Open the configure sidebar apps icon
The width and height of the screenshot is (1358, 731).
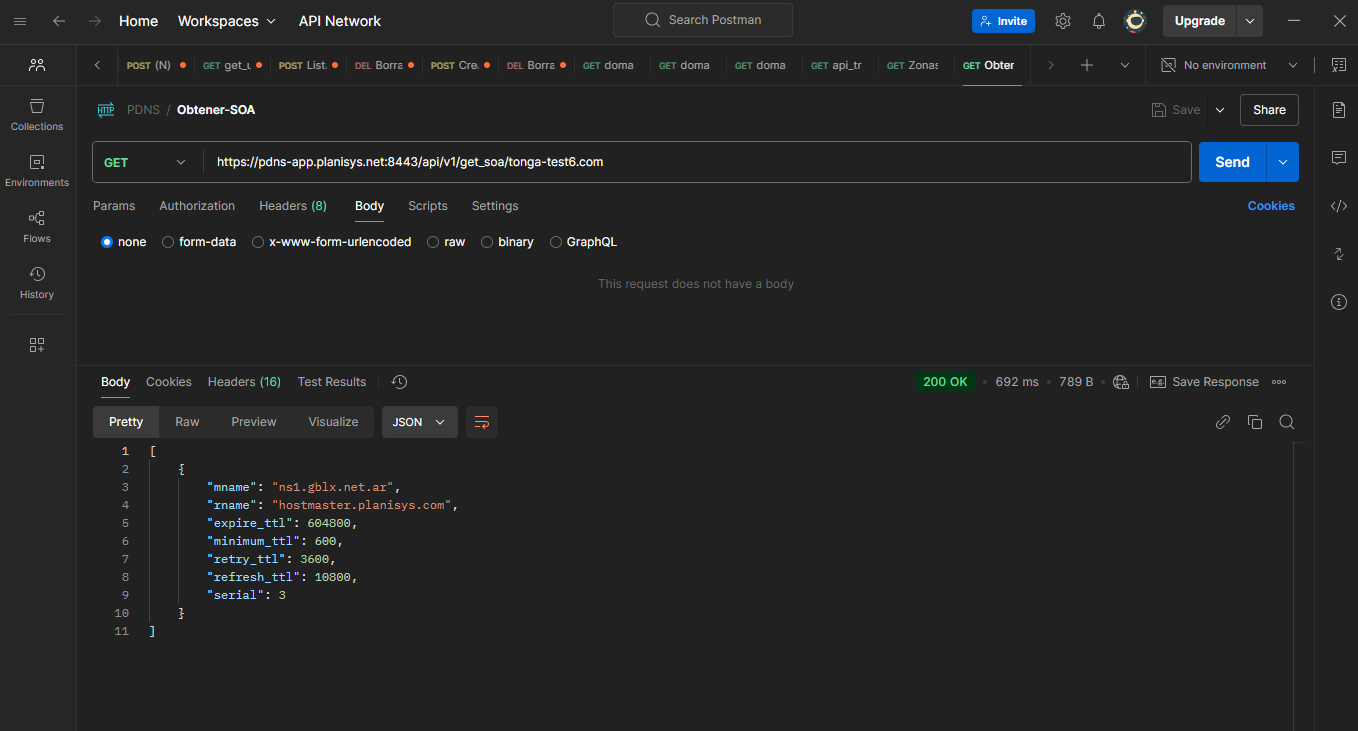coord(37,345)
